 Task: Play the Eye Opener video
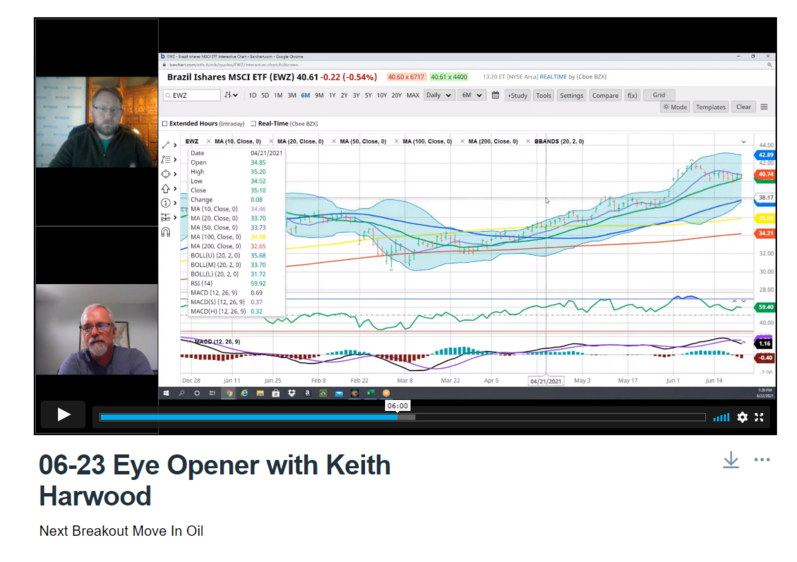tap(63, 415)
